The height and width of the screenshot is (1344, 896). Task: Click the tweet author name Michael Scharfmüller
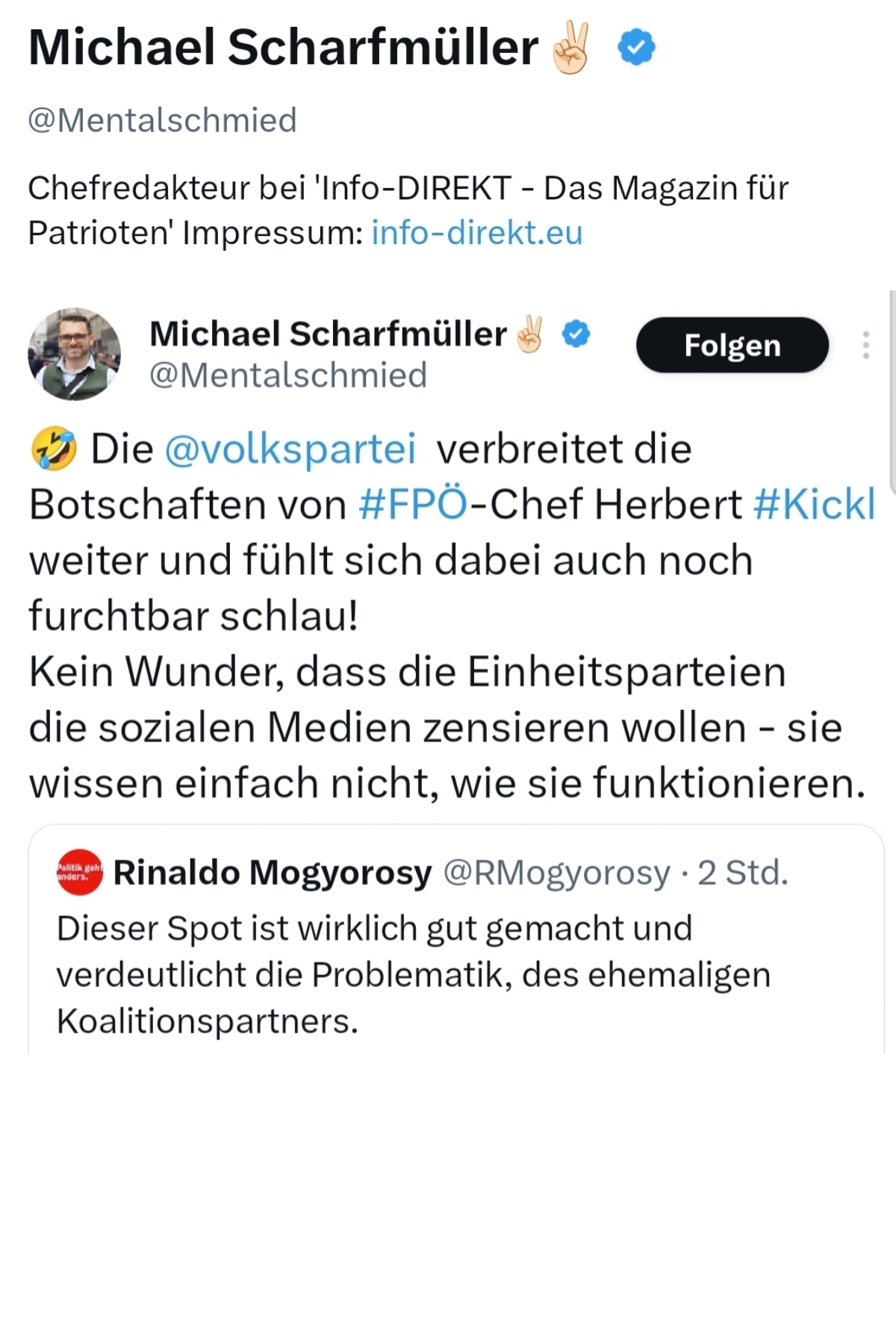(328, 334)
